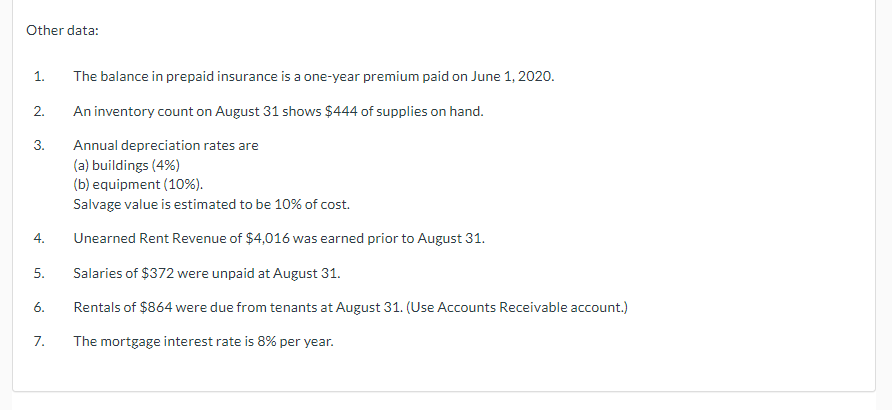Select the Unearned Rent Revenue statement
892x410 pixels.
279,238
